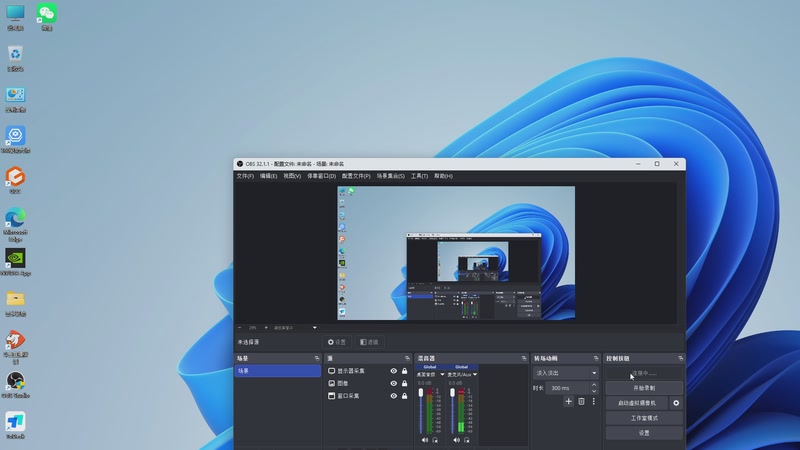Open the Recycle Bin desktop icon
The image size is (800, 450).
coord(15,57)
